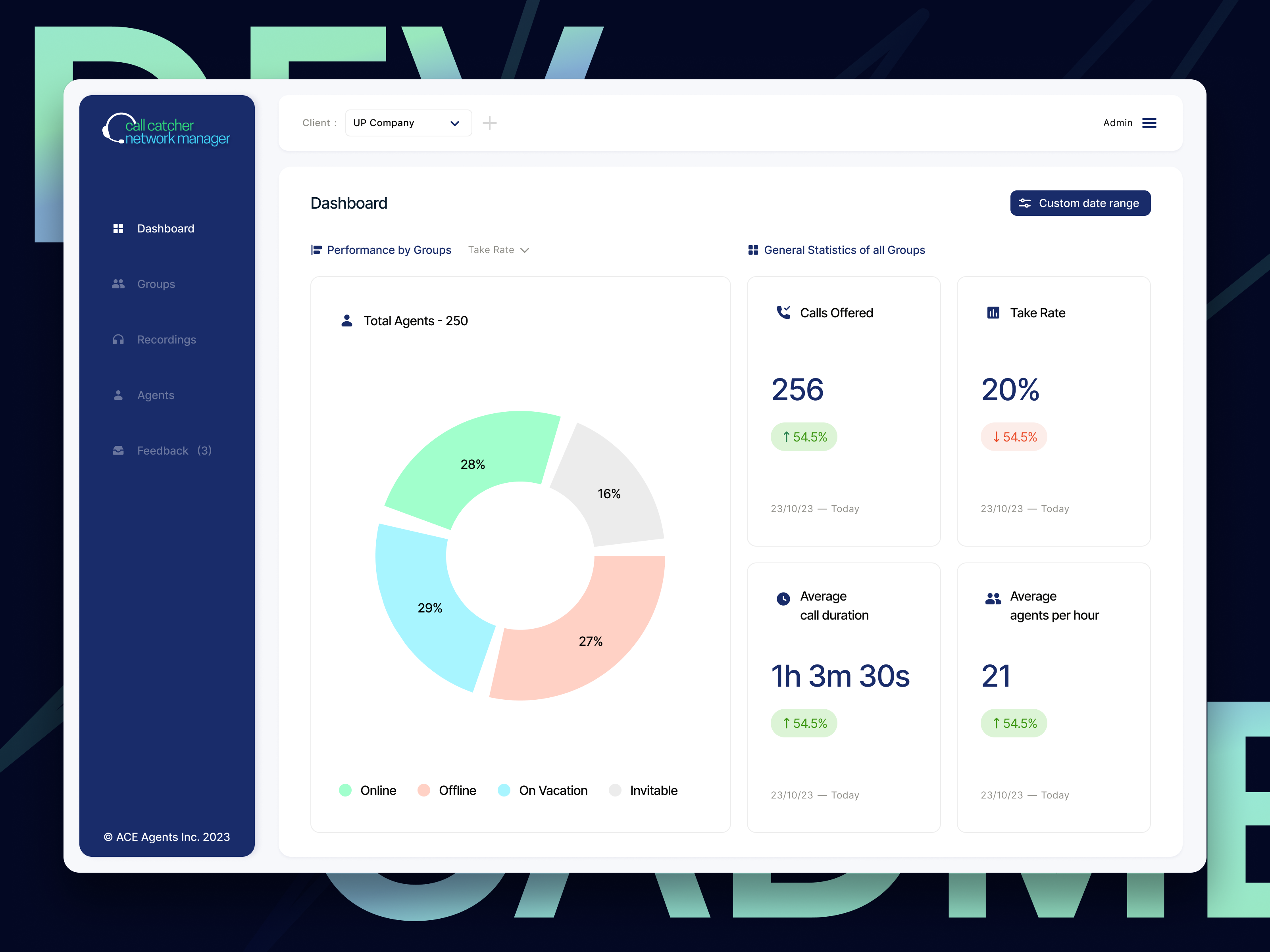Toggle the Online legend indicator
Image resolution: width=1270 pixels, height=952 pixels.
(345, 790)
